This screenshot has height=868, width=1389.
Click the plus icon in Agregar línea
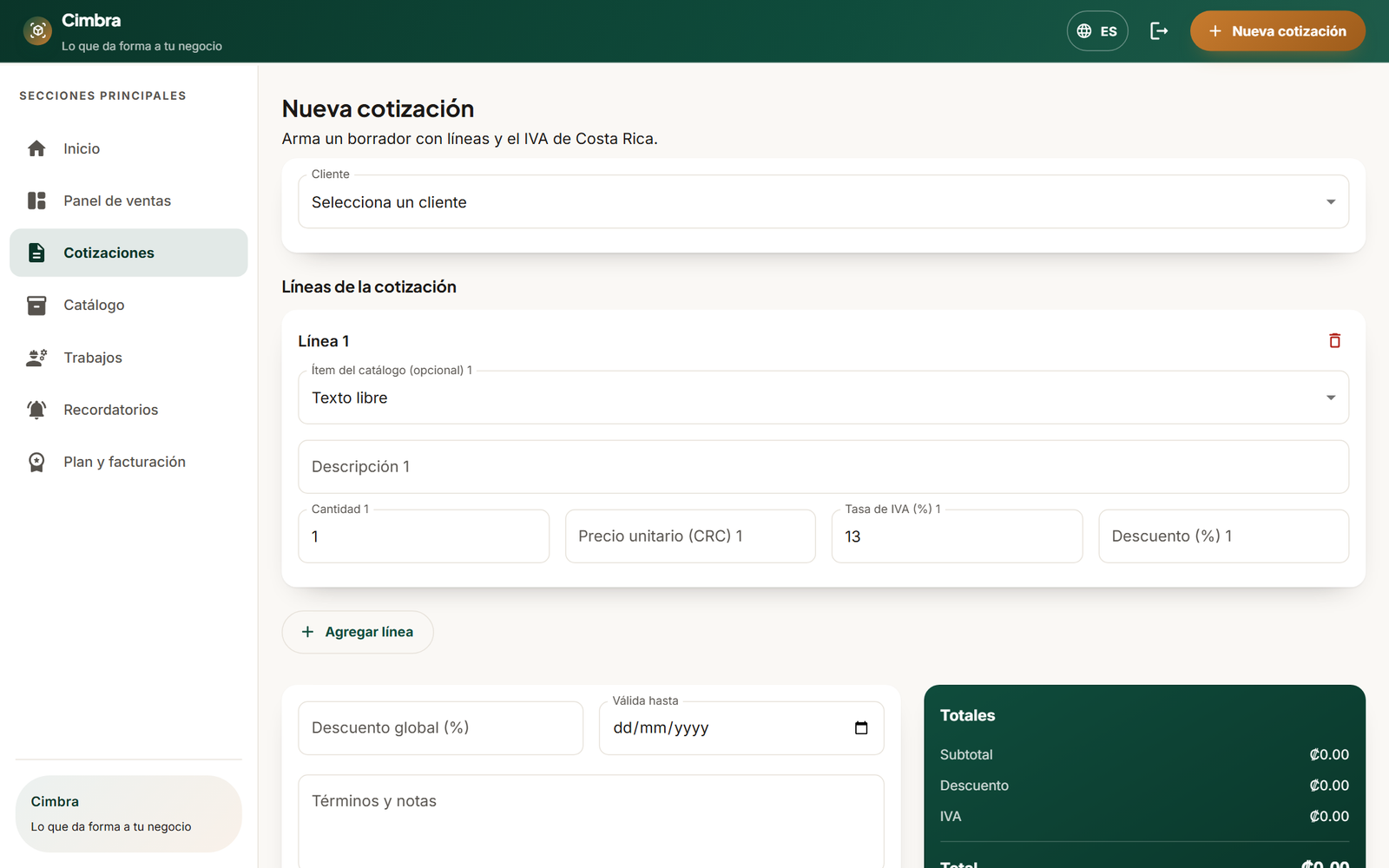pos(307,632)
